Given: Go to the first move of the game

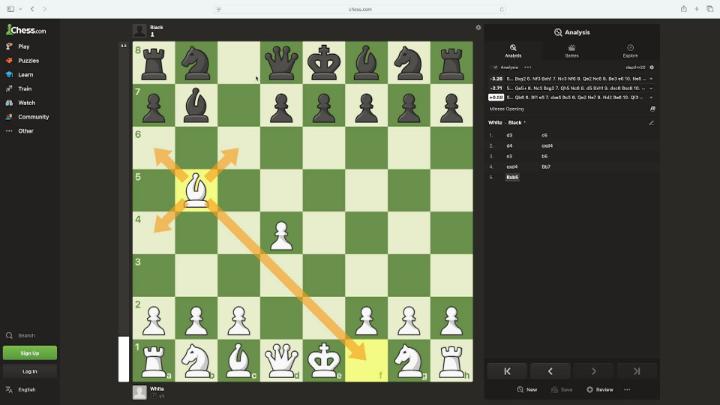Looking at the screenshot, I should 507,371.
